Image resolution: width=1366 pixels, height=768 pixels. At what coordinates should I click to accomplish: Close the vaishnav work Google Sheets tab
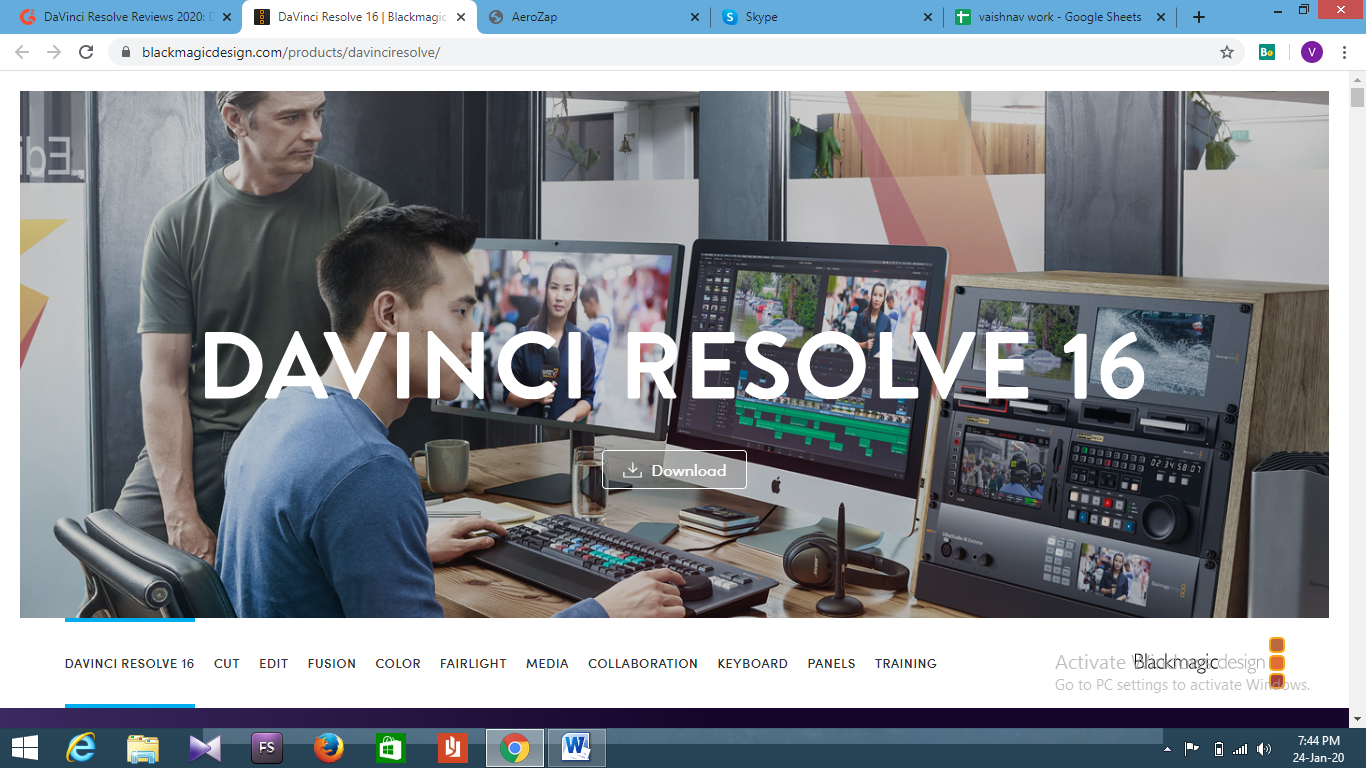(x=1162, y=17)
